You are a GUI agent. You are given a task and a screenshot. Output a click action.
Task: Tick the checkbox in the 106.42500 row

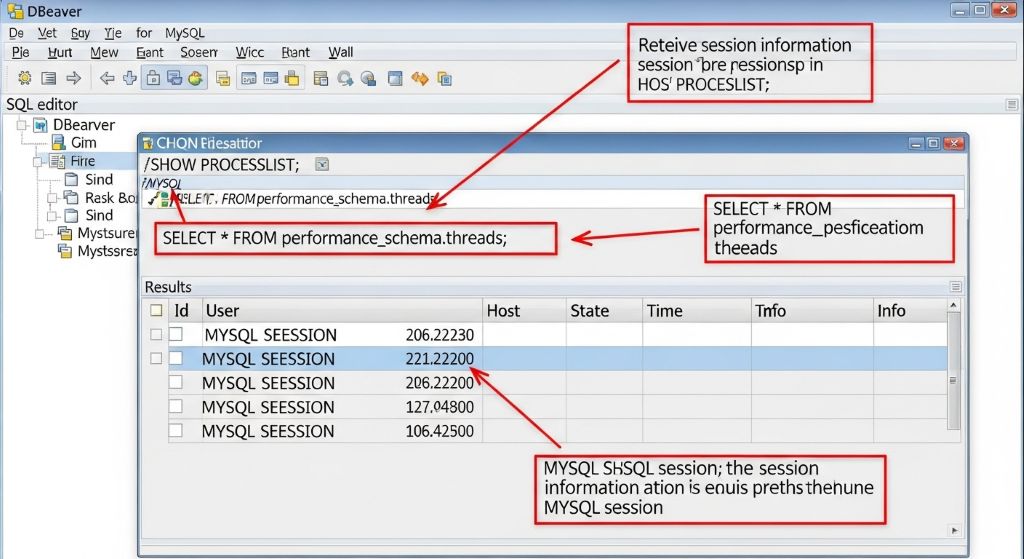point(176,430)
